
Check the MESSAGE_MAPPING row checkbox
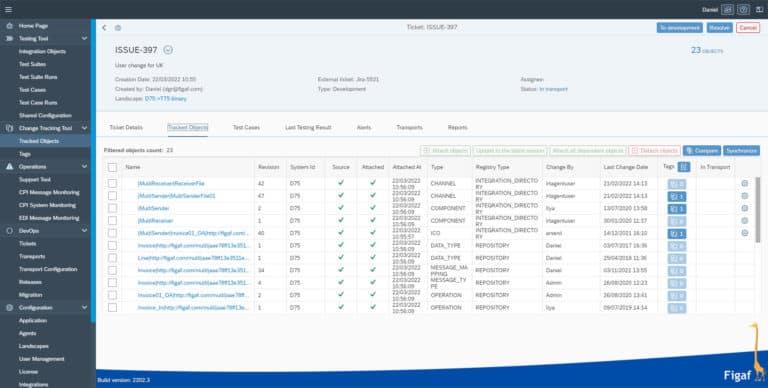tap(113, 270)
